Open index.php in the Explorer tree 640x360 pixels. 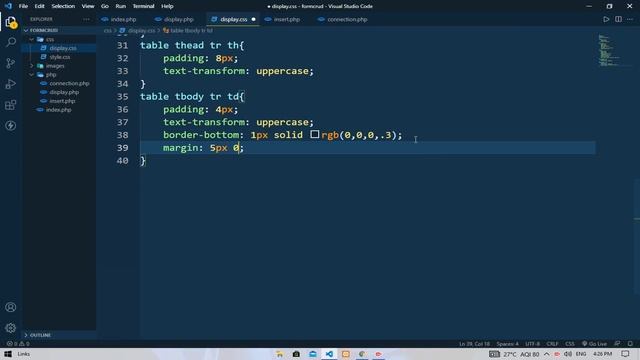coord(58,110)
